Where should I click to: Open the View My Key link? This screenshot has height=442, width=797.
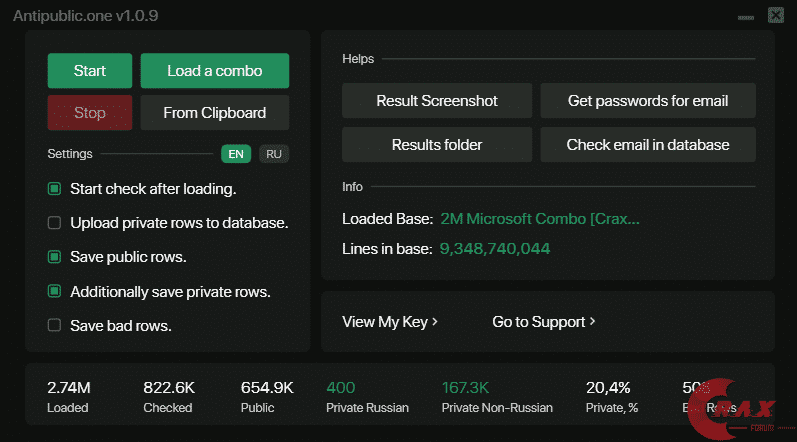[390, 322]
